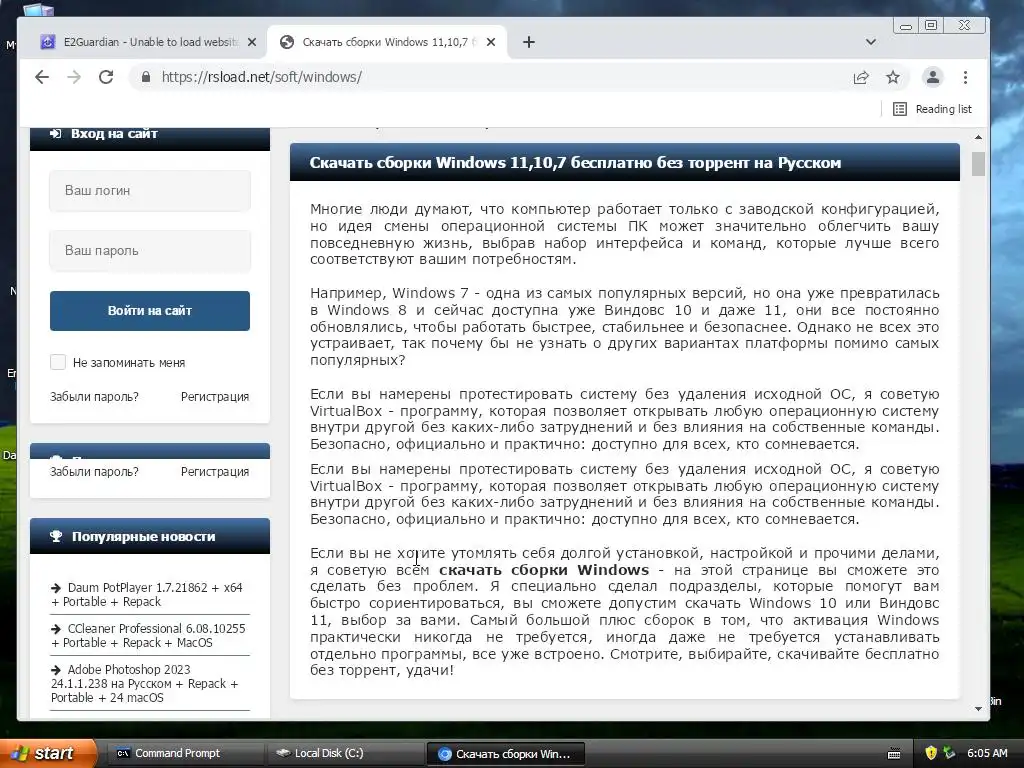Click the arrow bullet beside CCleaner Professional
Screen dimensions: 1024x768
tap(56, 629)
